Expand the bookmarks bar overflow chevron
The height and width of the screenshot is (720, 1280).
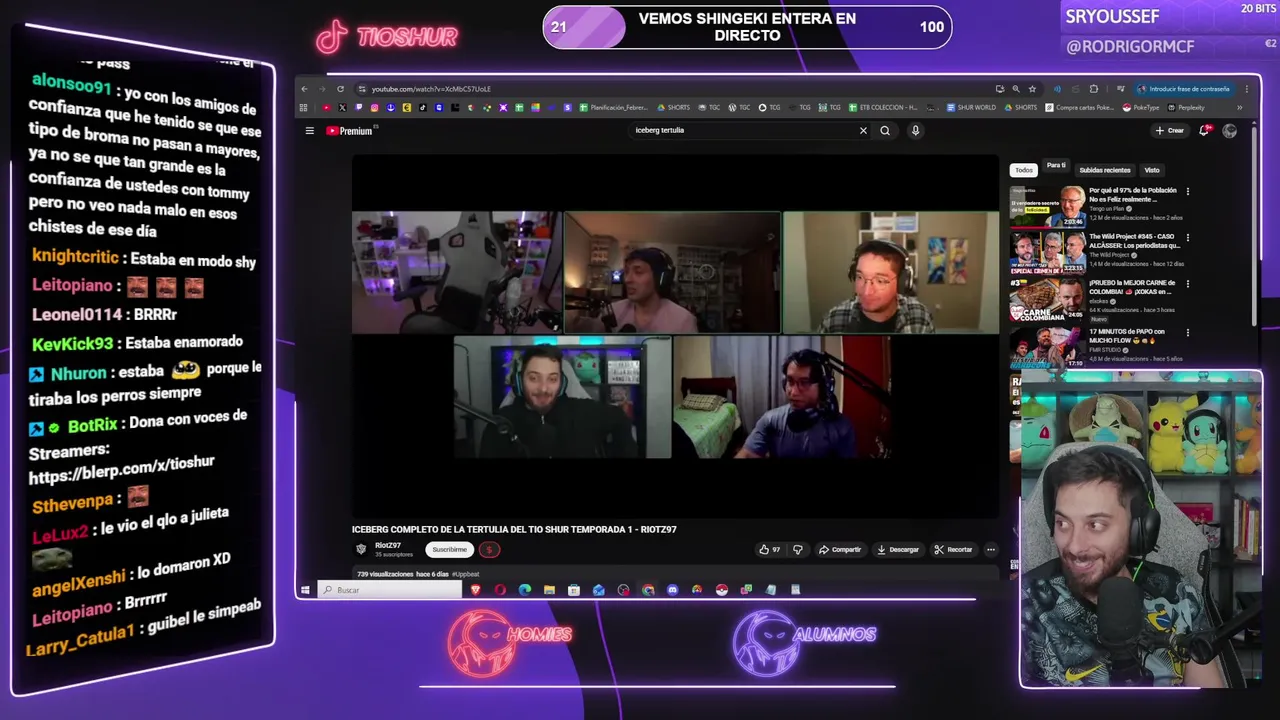click(x=1240, y=108)
